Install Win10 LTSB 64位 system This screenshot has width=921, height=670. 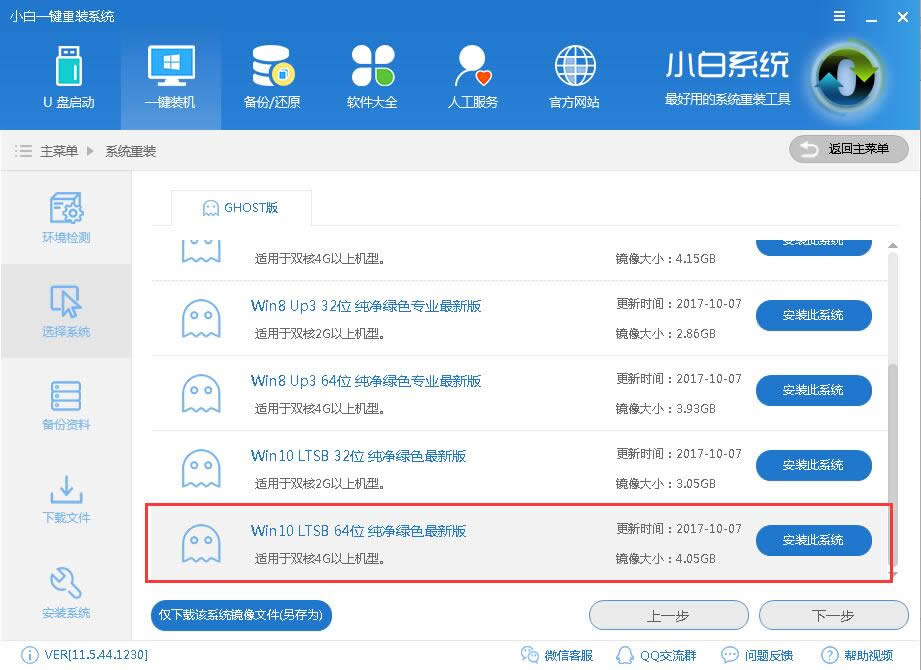pos(813,540)
